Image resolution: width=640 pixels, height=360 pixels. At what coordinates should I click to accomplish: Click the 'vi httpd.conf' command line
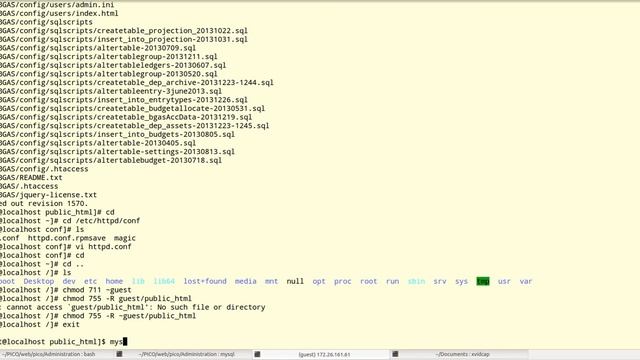pos(66,247)
